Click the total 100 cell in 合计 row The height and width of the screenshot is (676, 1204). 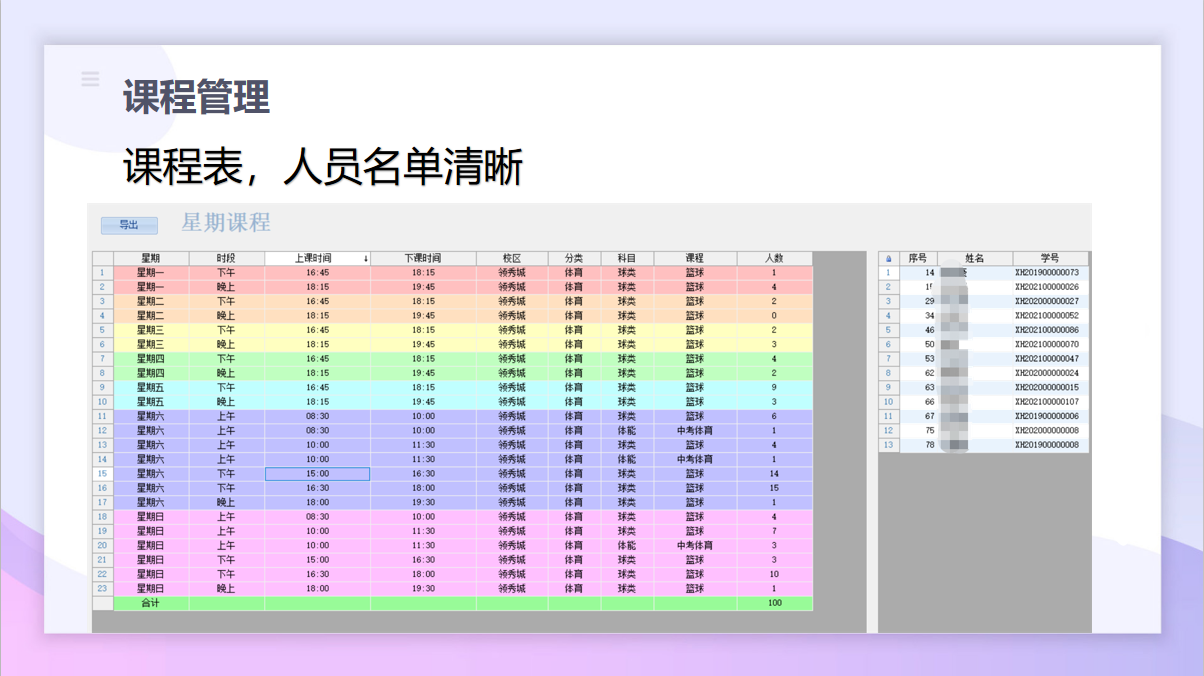pyautogui.click(x=774, y=604)
